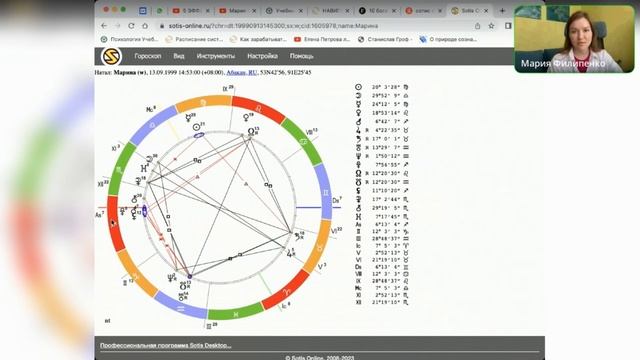
Task: Switch to the Sotis Online tab
Action: [x=470, y=11]
